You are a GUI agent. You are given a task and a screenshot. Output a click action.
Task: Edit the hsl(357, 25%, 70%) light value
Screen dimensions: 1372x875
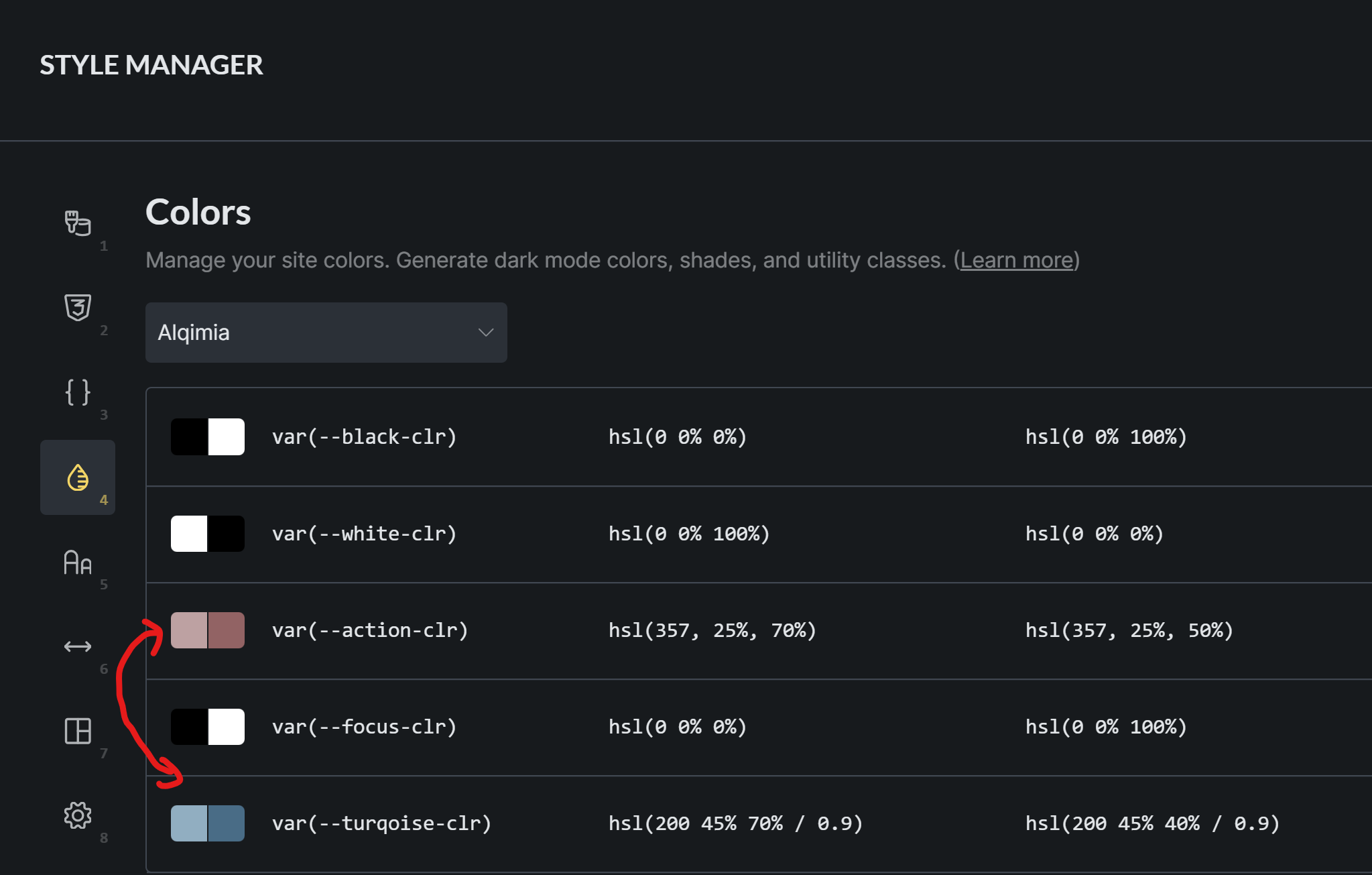(x=712, y=630)
